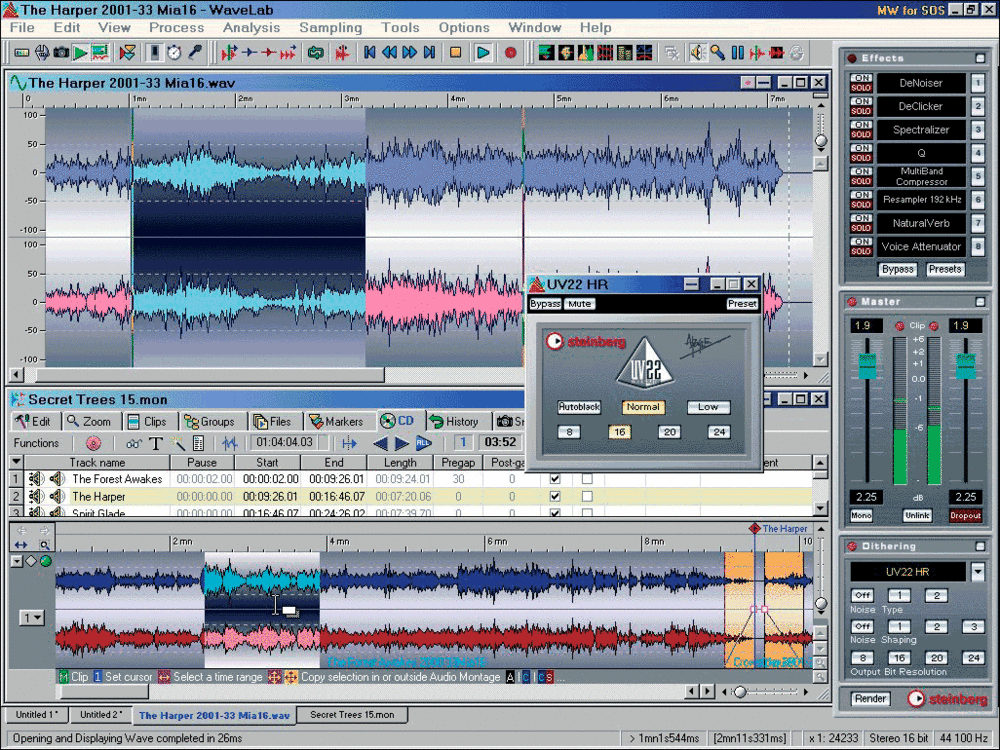Viewport: 1000px width, 750px height.
Task: Solo the NaturalVerb effect
Action: coord(860,228)
